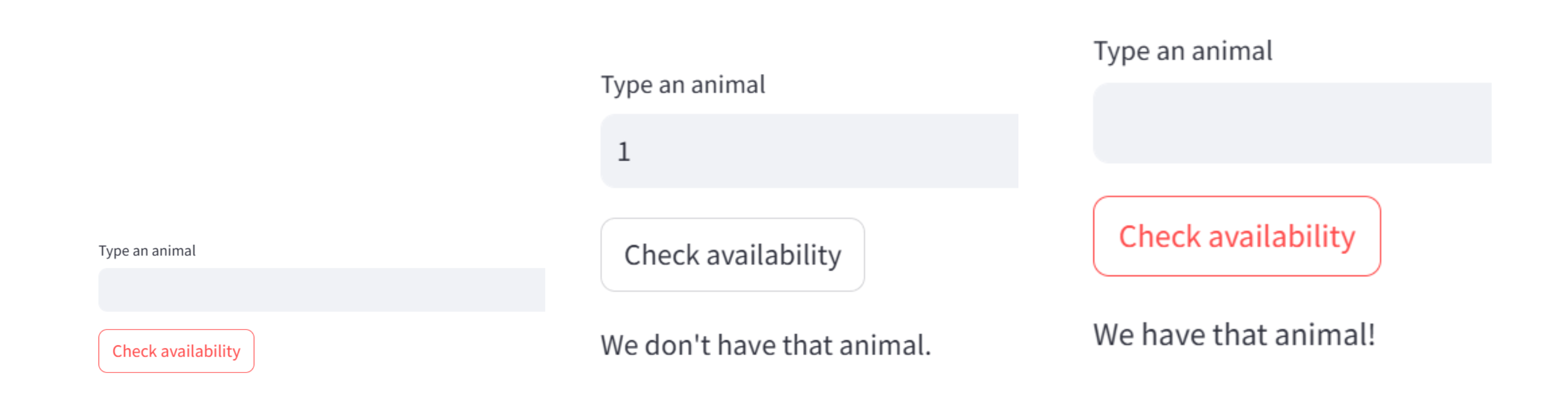Click the word "availability" on the gray-outlined button
This screenshot has width=1568, height=398.
pos(773,255)
